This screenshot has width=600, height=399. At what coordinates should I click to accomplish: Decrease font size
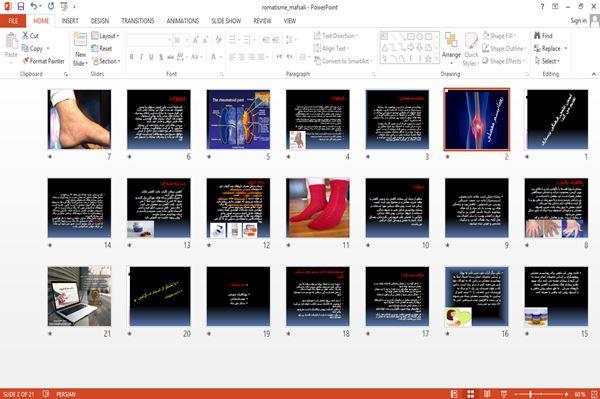[205, 40]
